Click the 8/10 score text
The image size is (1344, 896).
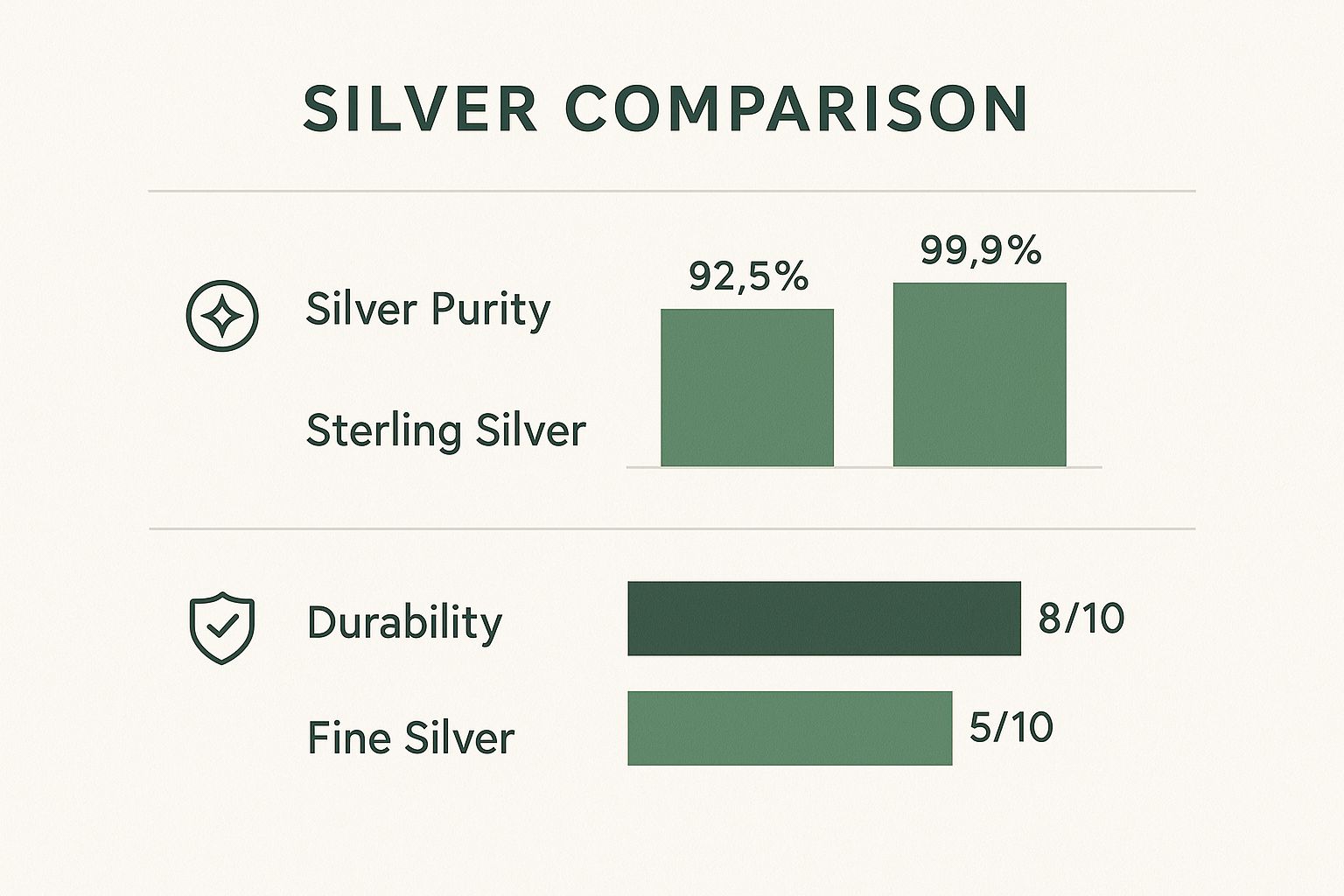pyautogui.click(x=1081, y=619)
